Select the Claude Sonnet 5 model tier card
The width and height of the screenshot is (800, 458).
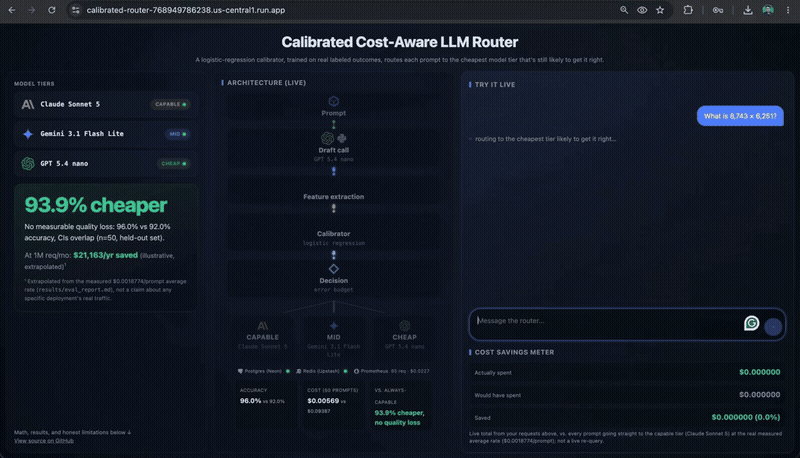pyautogui.click(x=106, y=105)
